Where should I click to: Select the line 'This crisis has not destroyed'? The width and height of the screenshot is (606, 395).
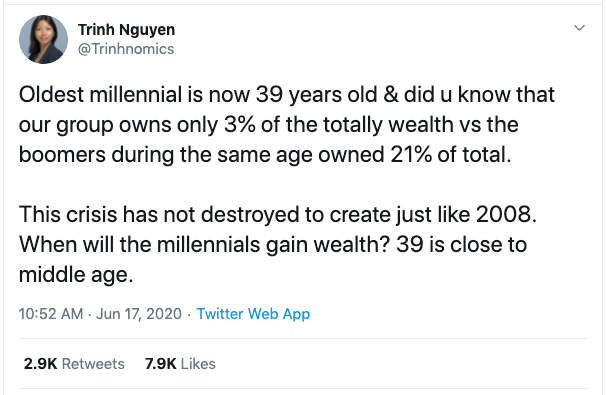tap(278, 215)
